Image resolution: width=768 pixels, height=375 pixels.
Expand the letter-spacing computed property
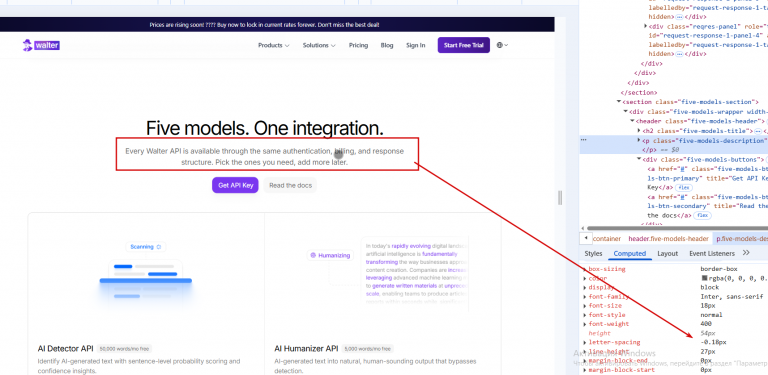[x=585, y=342]
